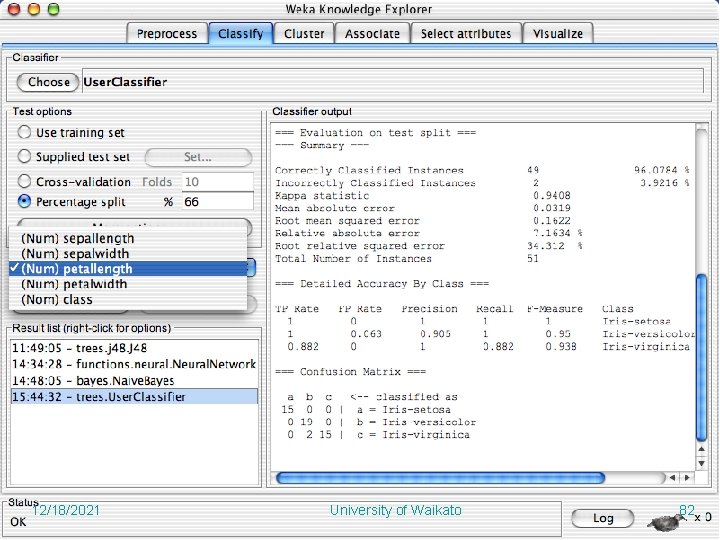The height and width of the screenshot is (540, 720).
Task: Go to the Associate tab
Action: pyautogui.click(x=372, y=34)
